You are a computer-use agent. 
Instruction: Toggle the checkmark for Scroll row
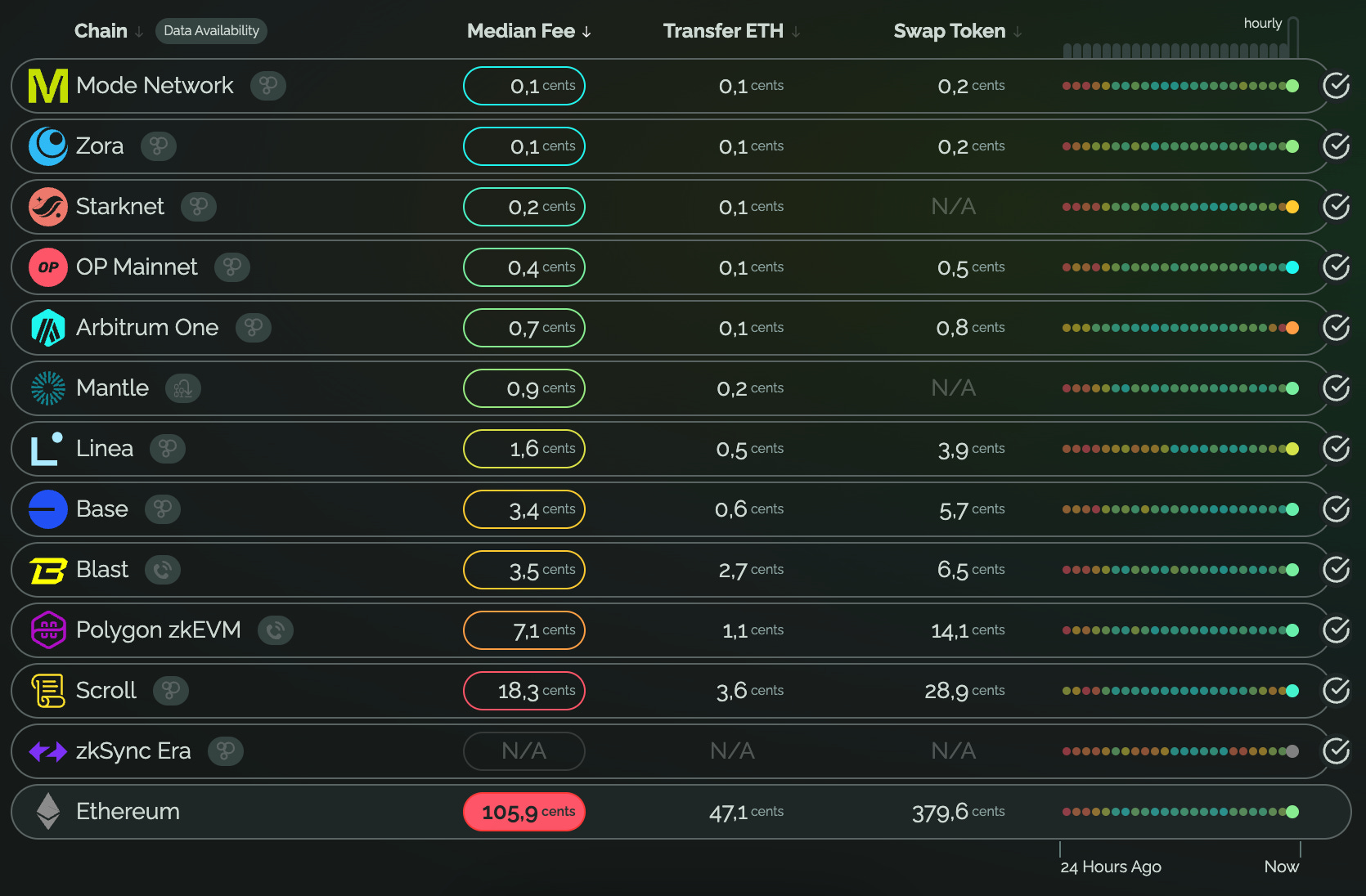pos(1337,690)
